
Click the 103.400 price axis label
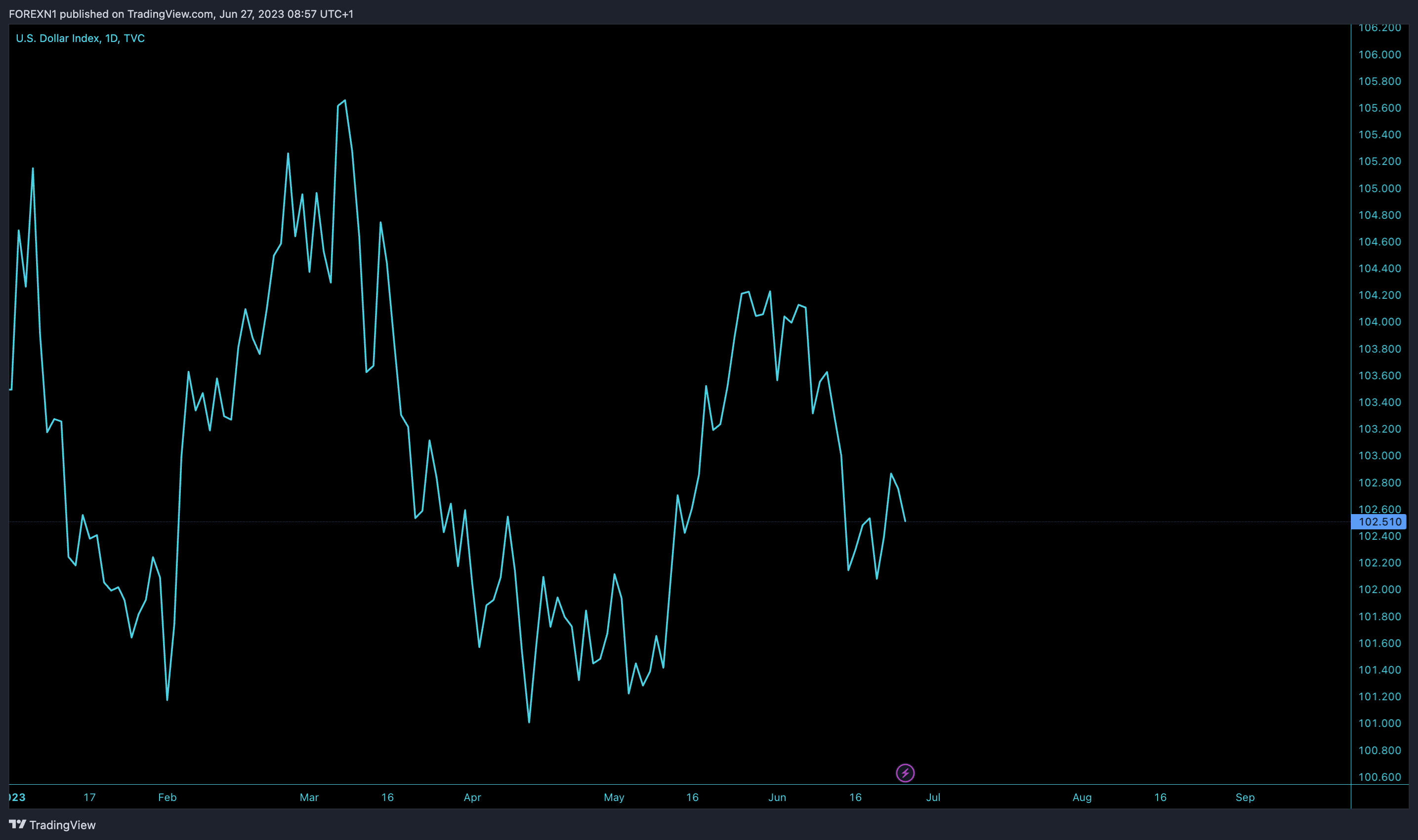pyautogui.click(x=1379, y=402)
